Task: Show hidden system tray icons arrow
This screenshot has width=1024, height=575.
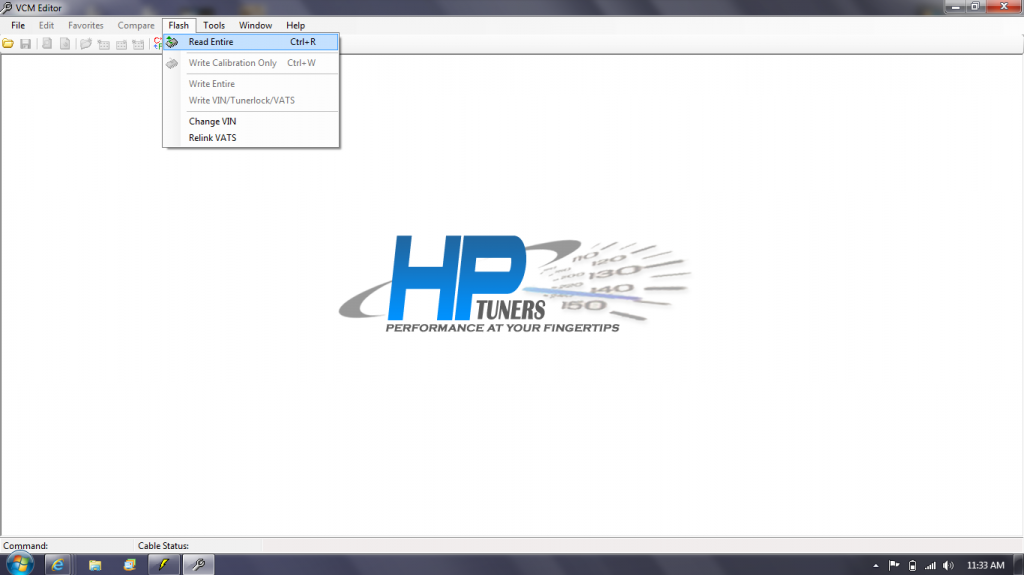Action: tap(876, 566)
